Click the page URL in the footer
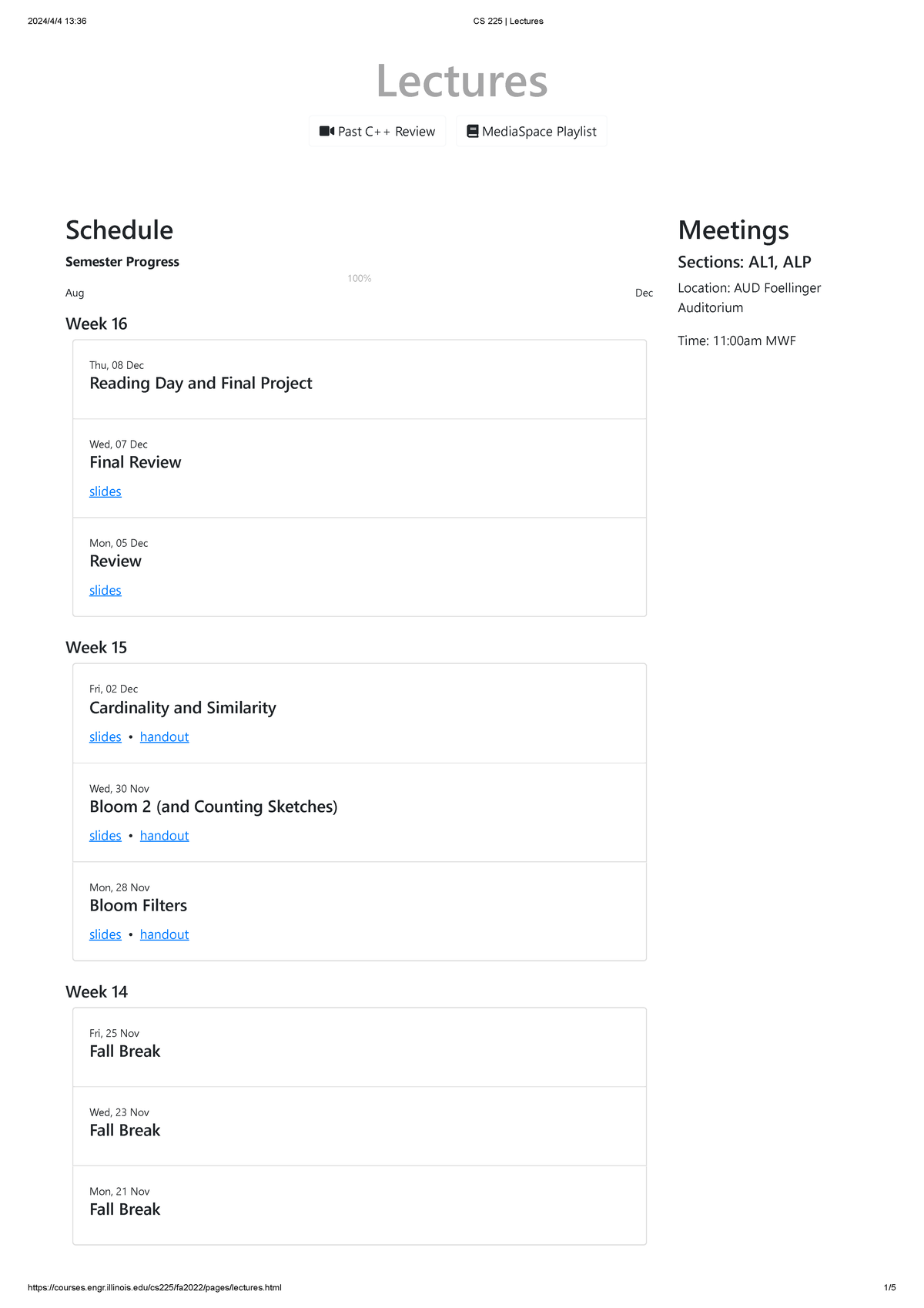Screen dimensions: 924x1308 coord(154,1287)
